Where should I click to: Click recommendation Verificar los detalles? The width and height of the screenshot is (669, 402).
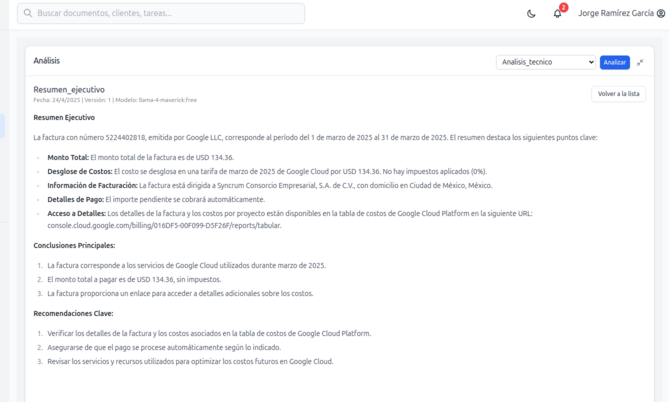[x=209, y=333]
